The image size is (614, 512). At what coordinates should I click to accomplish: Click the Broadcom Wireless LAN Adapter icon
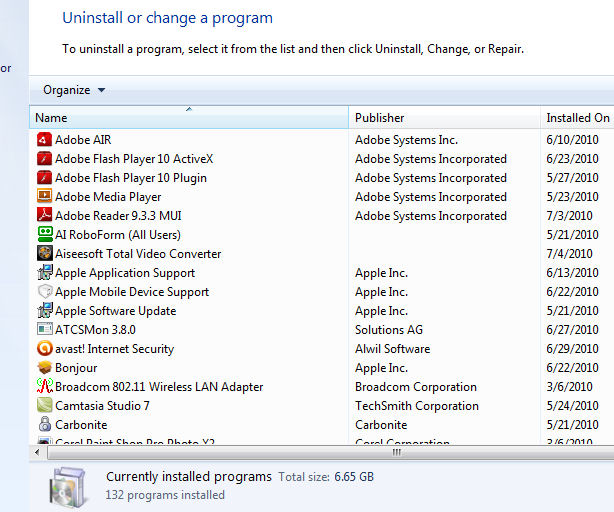pos(45,386)
